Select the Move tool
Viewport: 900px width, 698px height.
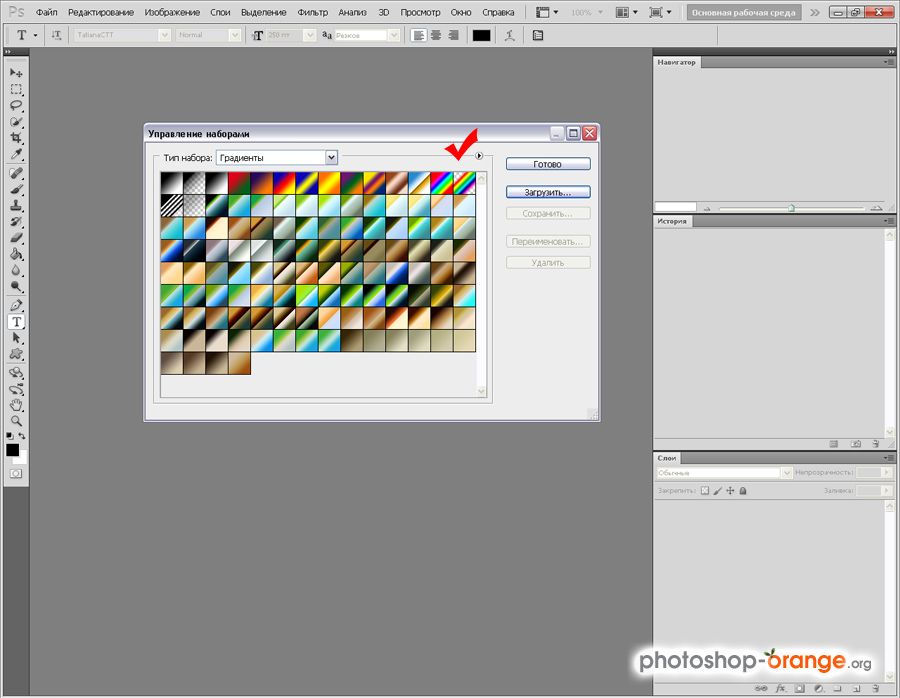(16, 73)
